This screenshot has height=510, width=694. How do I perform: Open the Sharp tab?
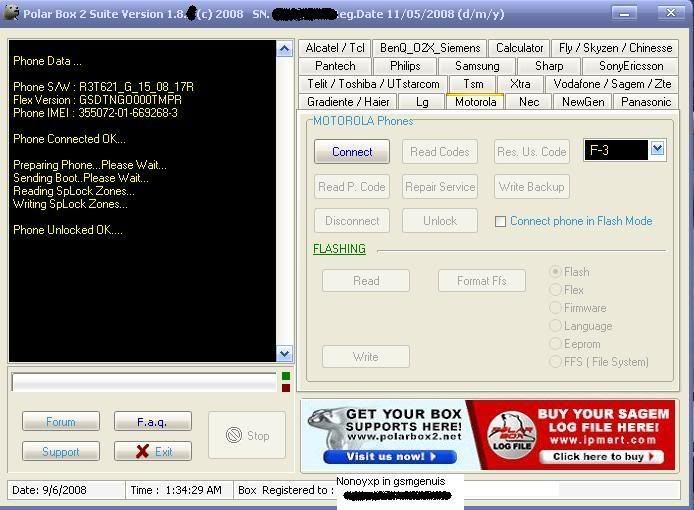[x=549, y=66]
